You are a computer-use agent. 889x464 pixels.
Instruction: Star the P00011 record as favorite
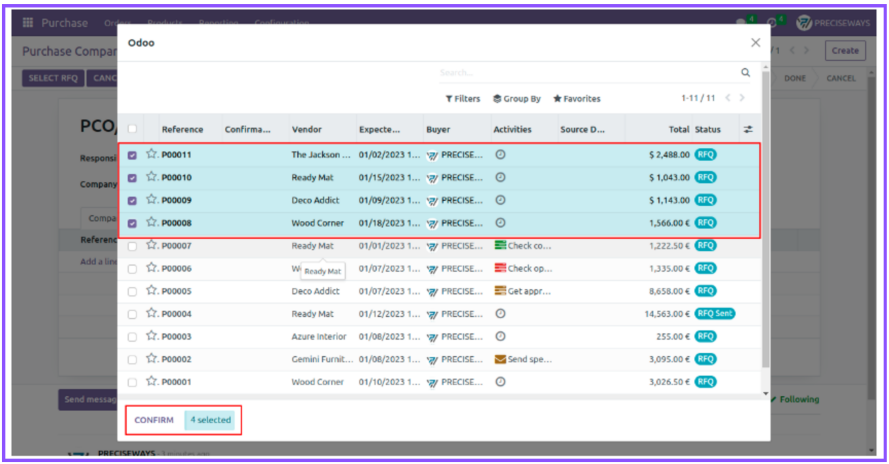(152, 154)
